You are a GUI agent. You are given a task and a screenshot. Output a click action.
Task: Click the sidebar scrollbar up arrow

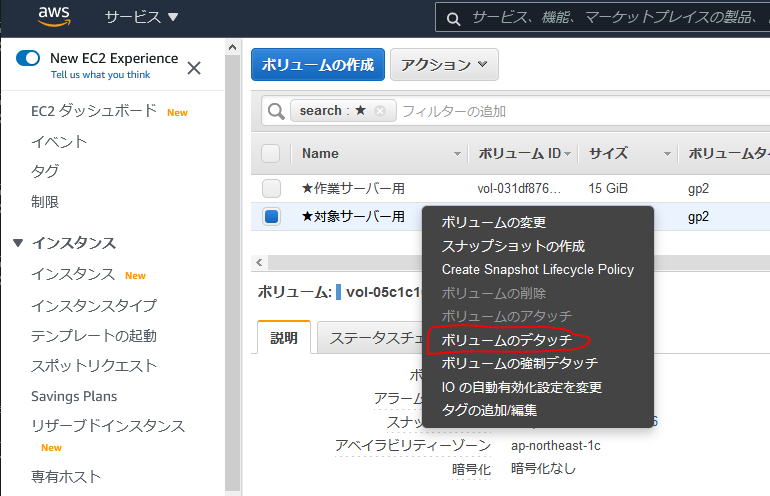tap(232, 48)
